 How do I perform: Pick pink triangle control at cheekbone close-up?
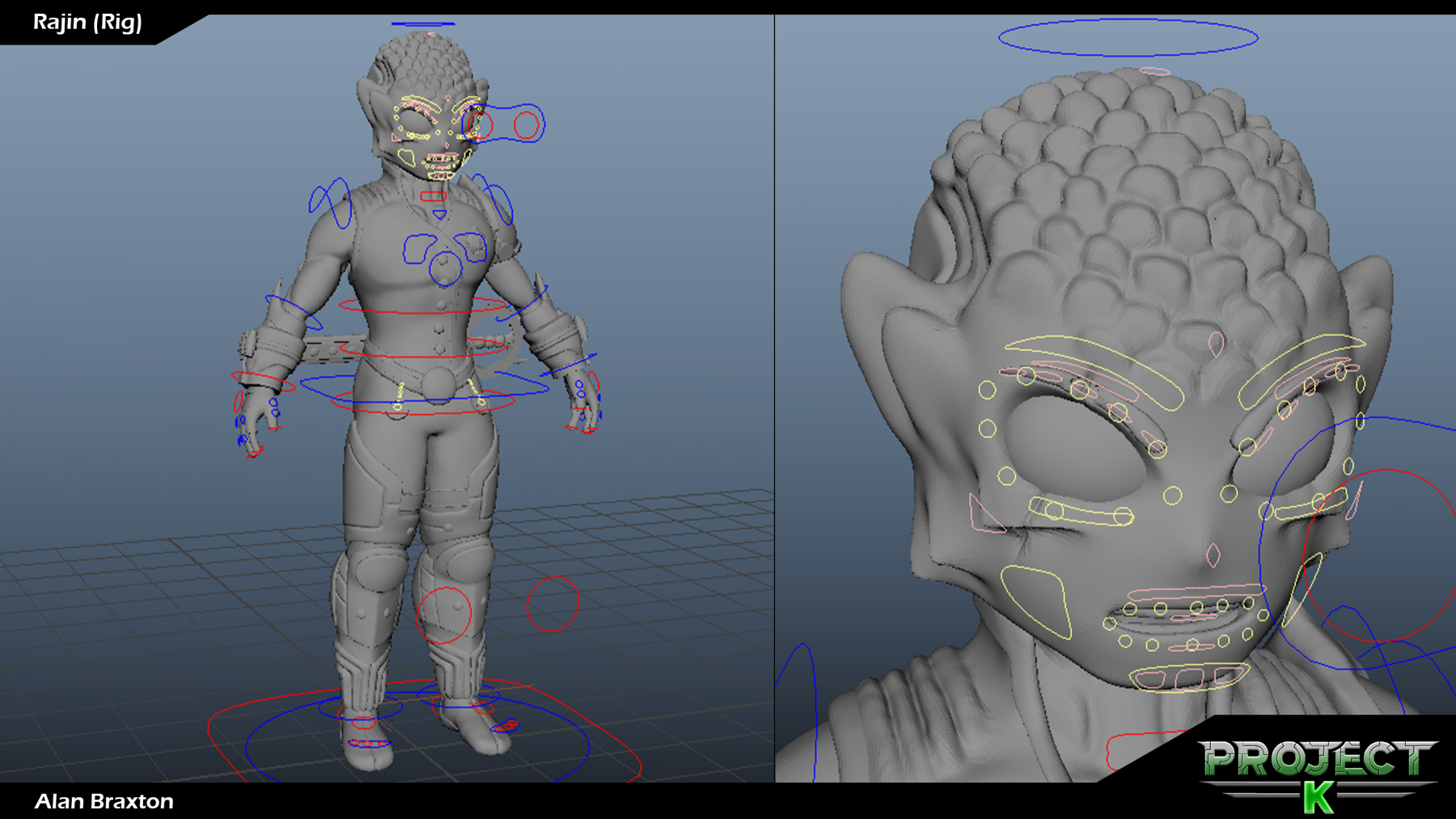[x=986, y=514]
